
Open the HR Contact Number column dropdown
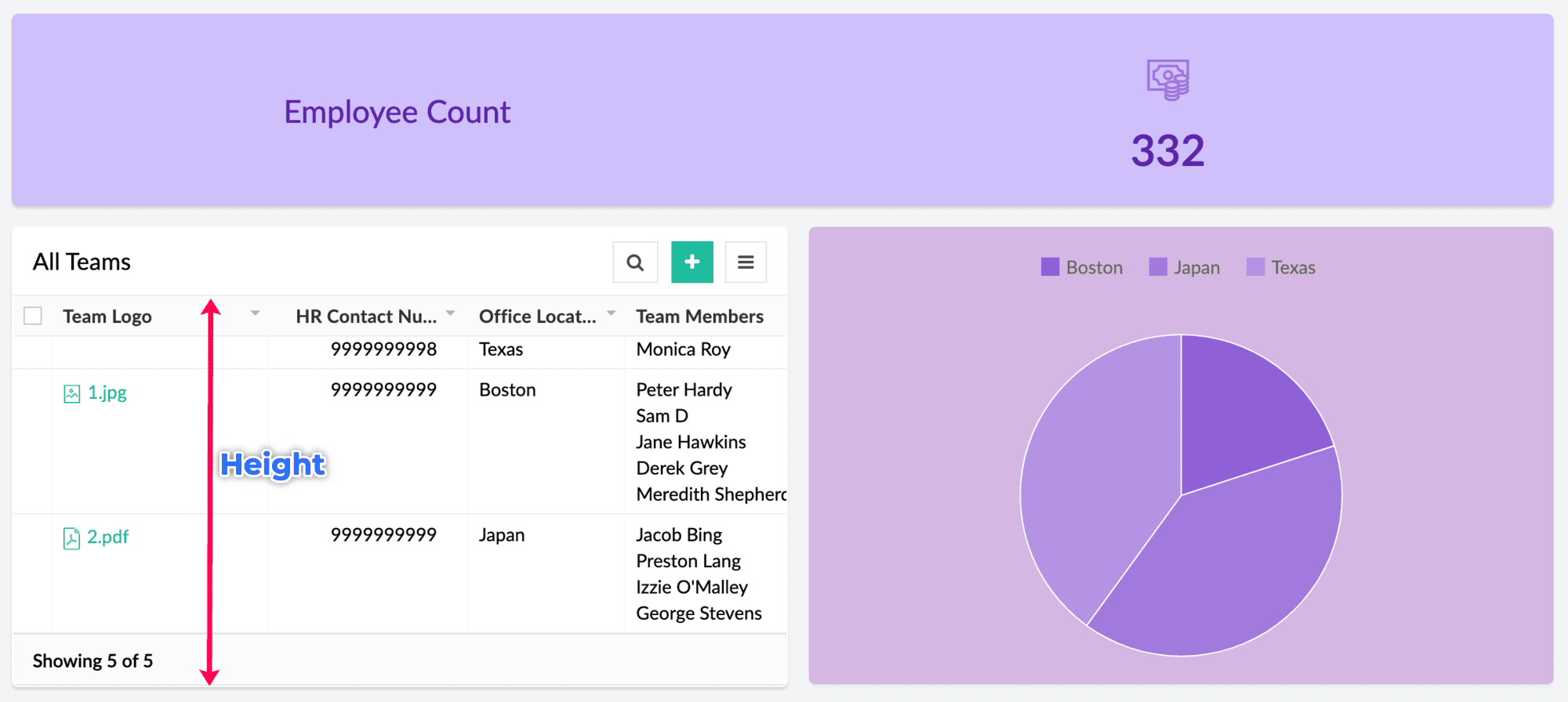pyautogui.click(x=450, y=313)
